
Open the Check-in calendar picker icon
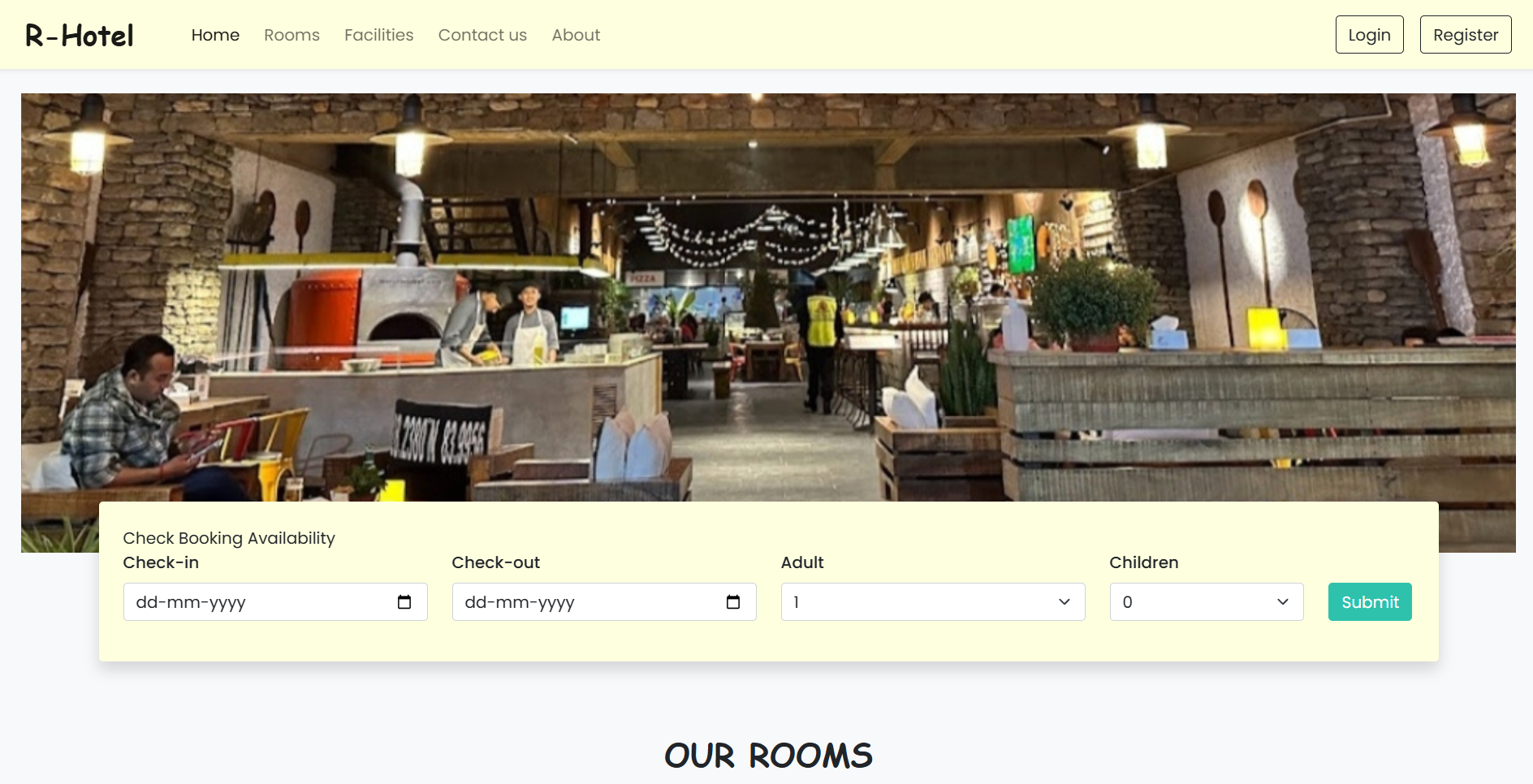click(404, 602)
